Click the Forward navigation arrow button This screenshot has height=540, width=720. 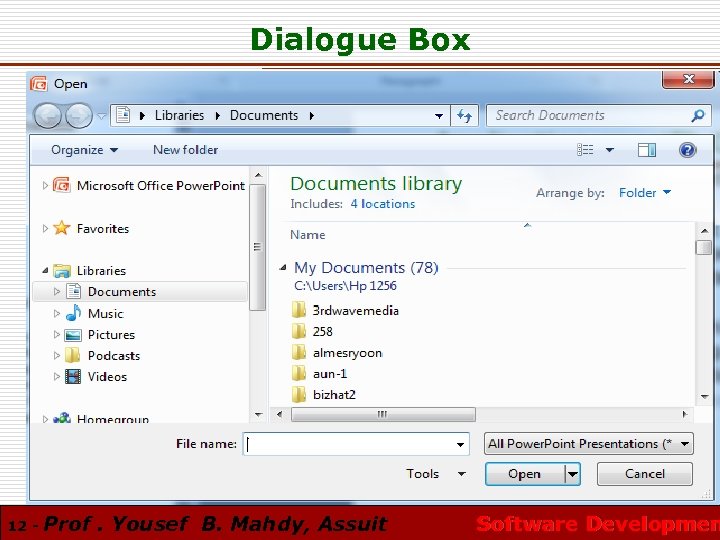tap(78, 115)
